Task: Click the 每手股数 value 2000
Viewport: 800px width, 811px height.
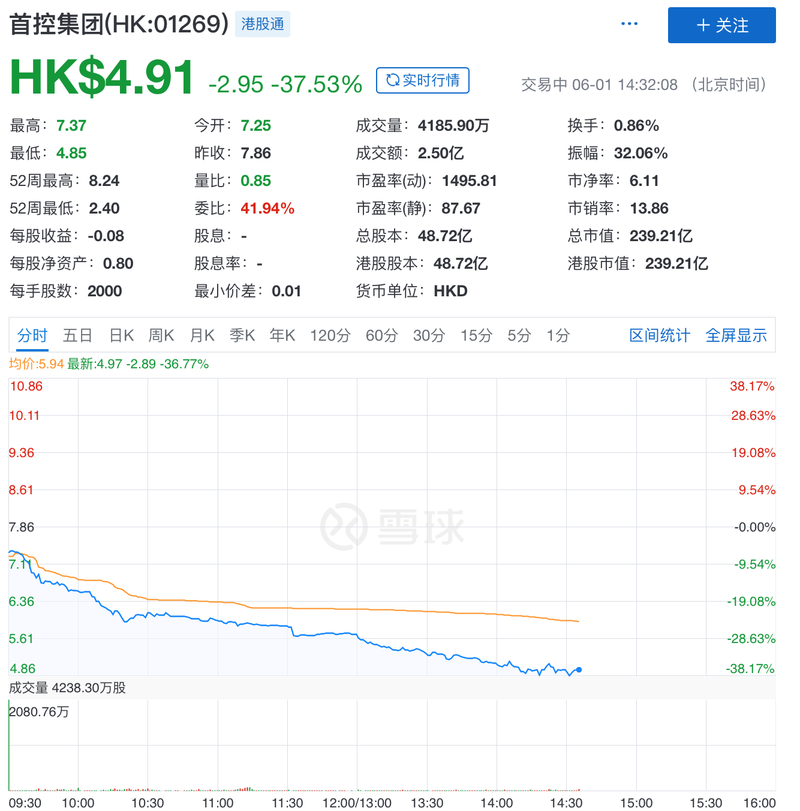Action: [104, 291]
